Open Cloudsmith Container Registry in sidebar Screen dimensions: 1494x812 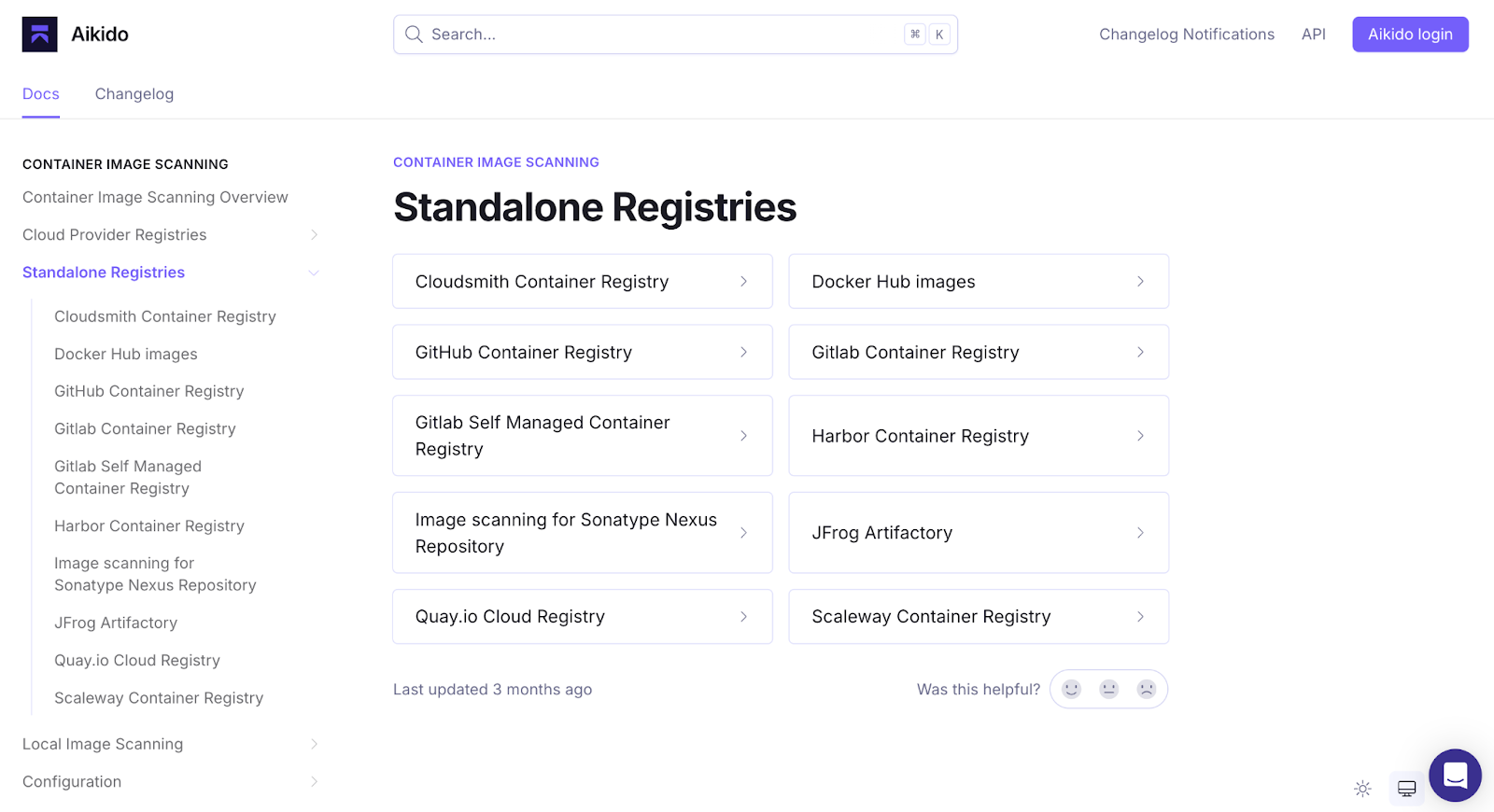165,316
